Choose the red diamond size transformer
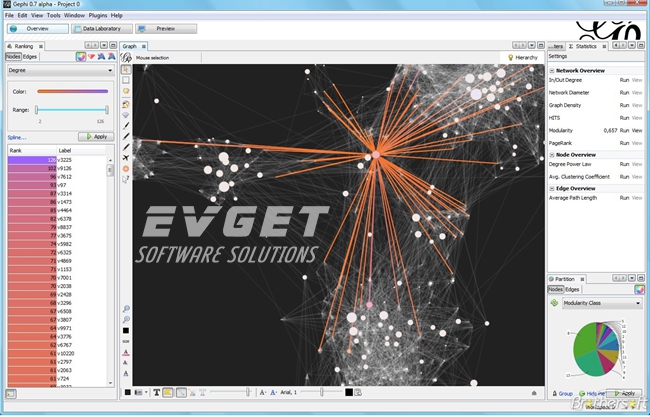650x417 pixels. 91,57
